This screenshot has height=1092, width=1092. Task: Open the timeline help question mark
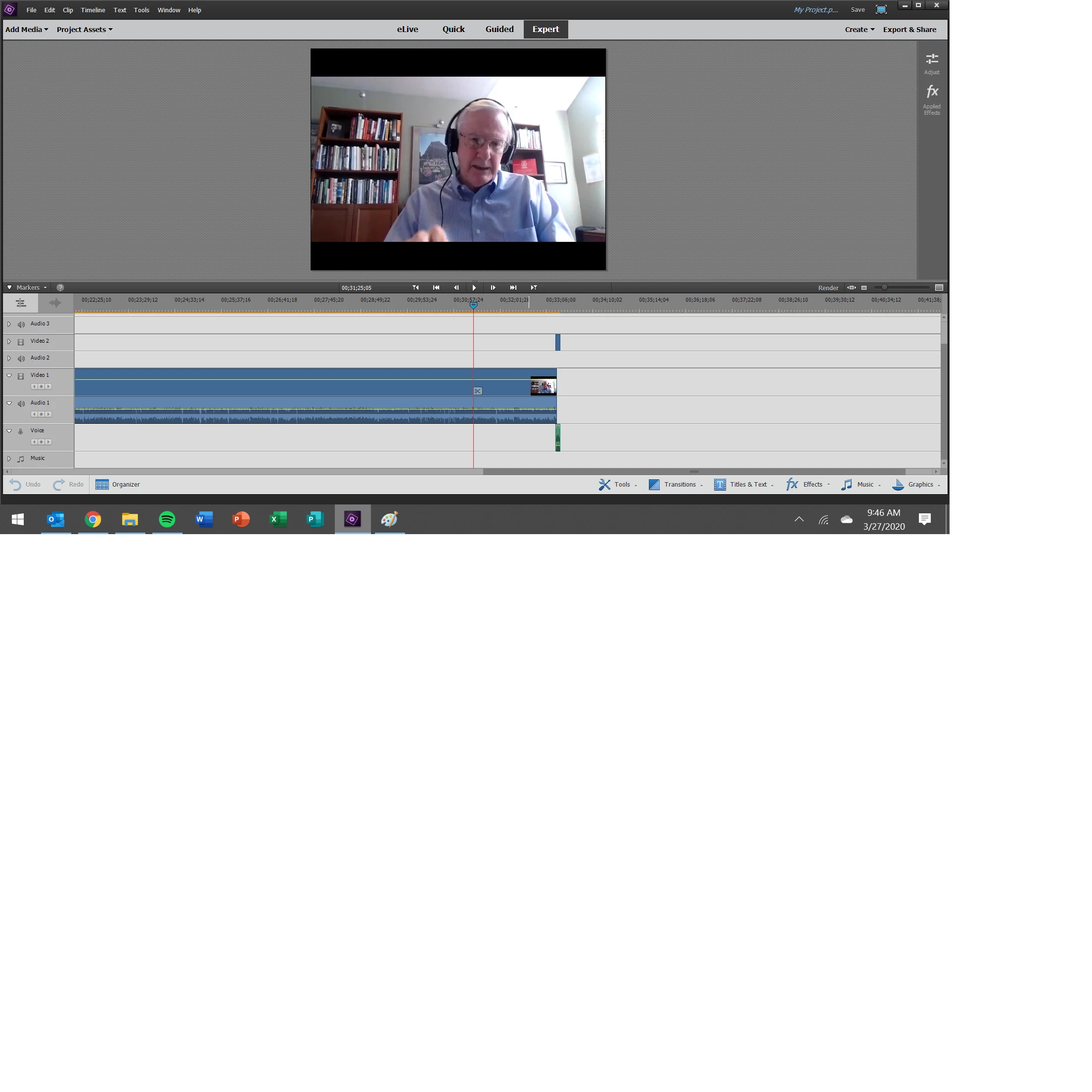point(60,288)
